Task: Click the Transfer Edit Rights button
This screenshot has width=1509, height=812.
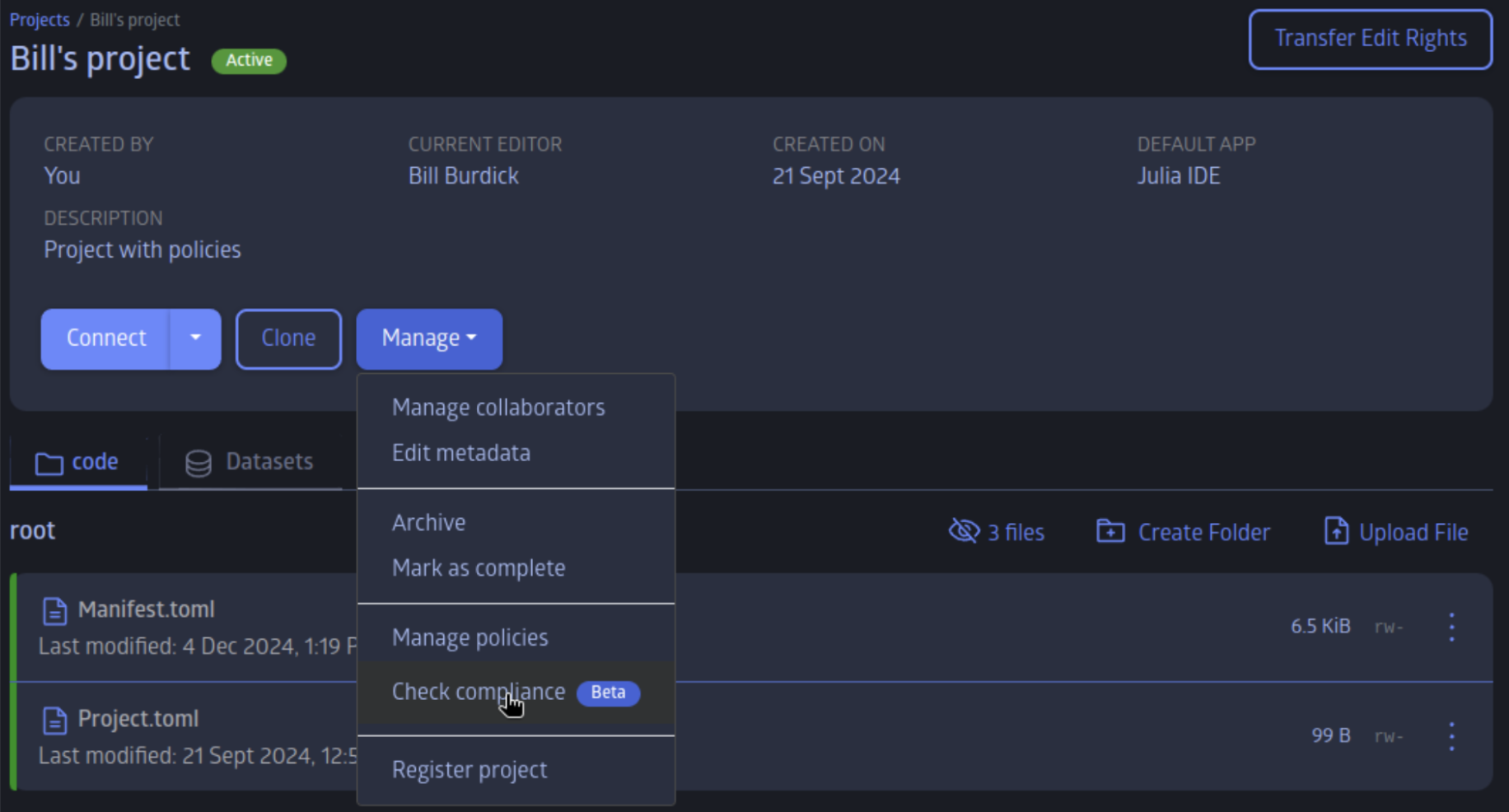Action: click(x=1370, y=39)
